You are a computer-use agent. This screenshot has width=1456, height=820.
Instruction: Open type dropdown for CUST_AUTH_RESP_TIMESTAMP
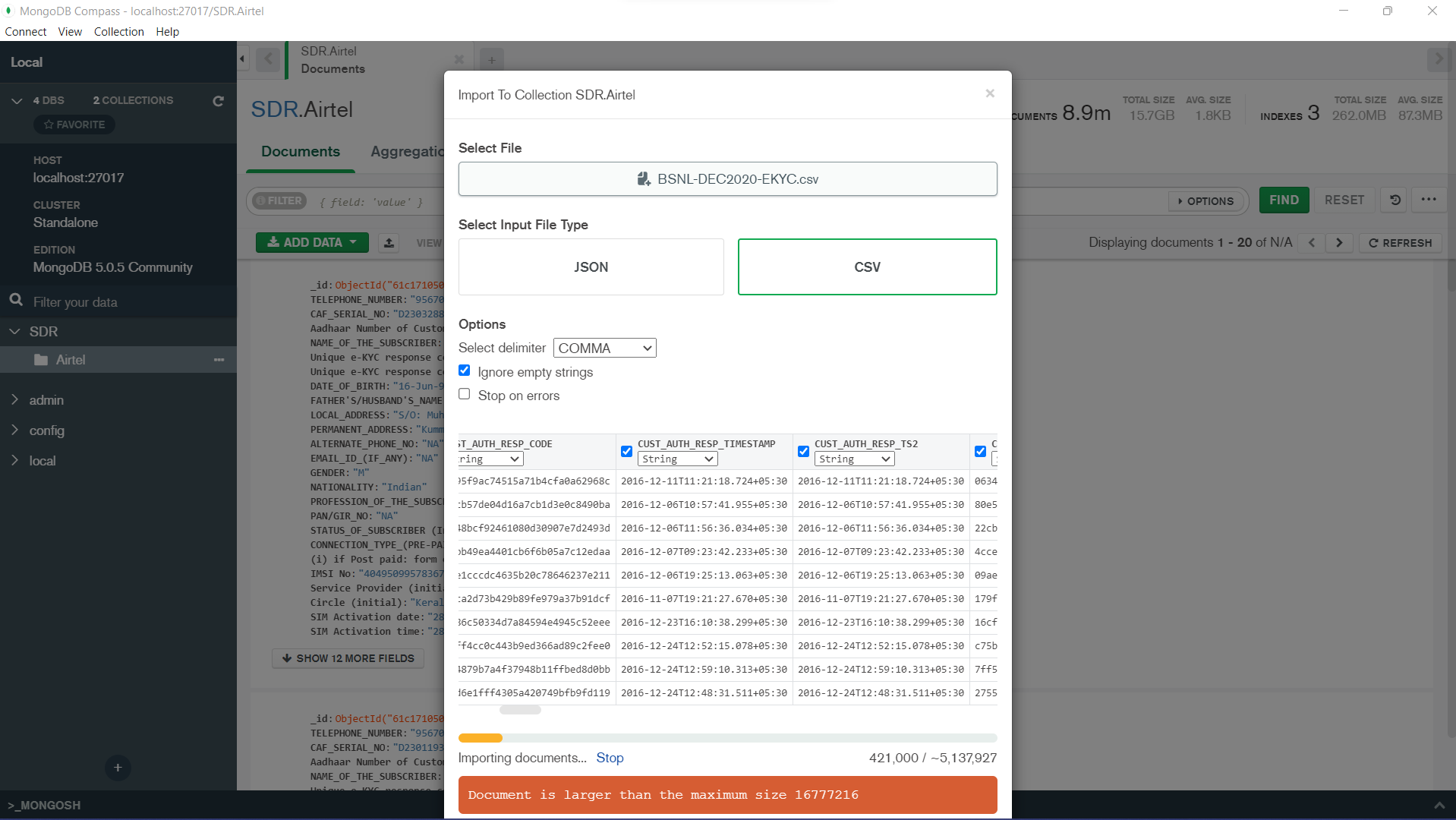(678, 459)
